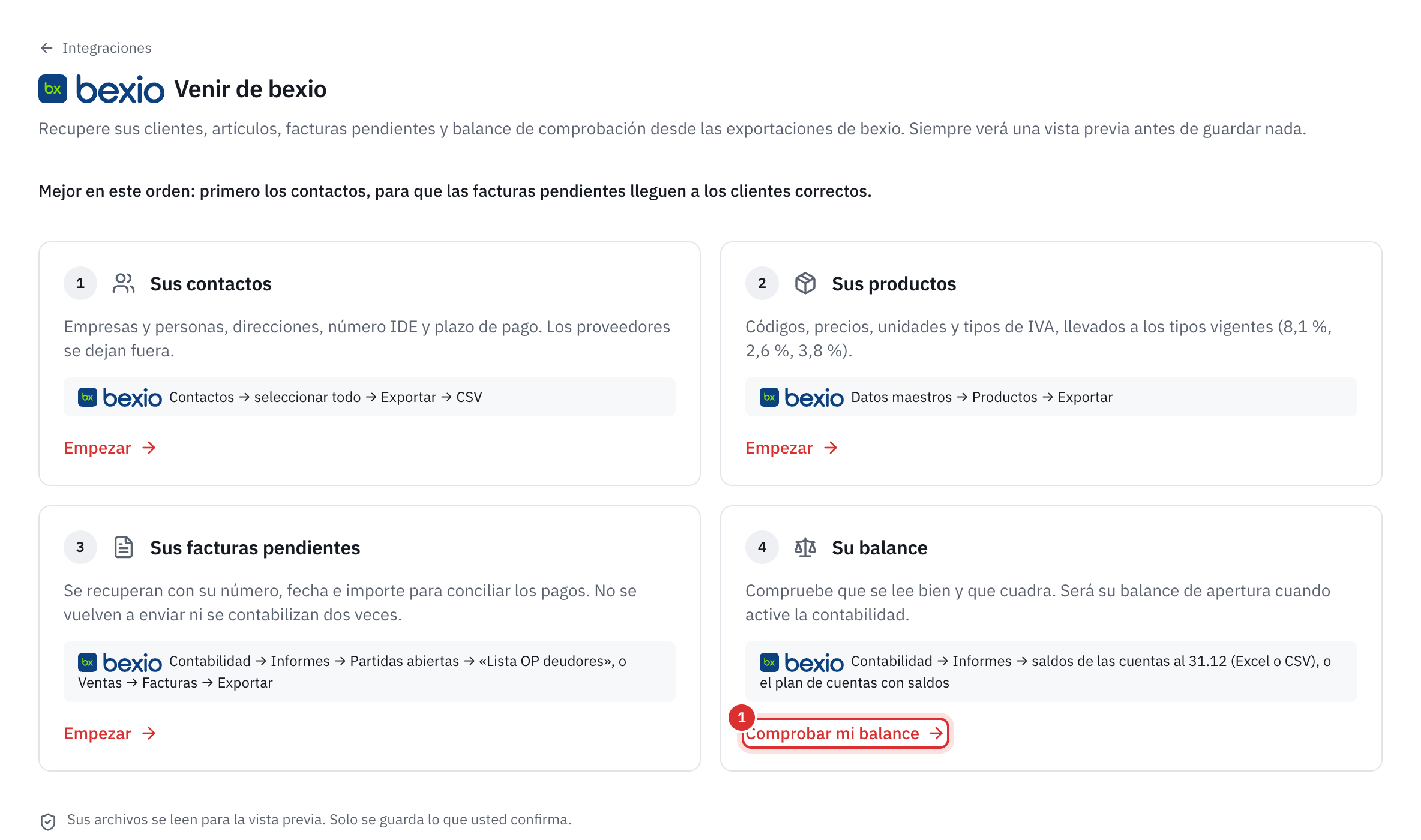
Task: Click 'Empresas y personas, direcciones' description
Action: click(x=367, y=338)
